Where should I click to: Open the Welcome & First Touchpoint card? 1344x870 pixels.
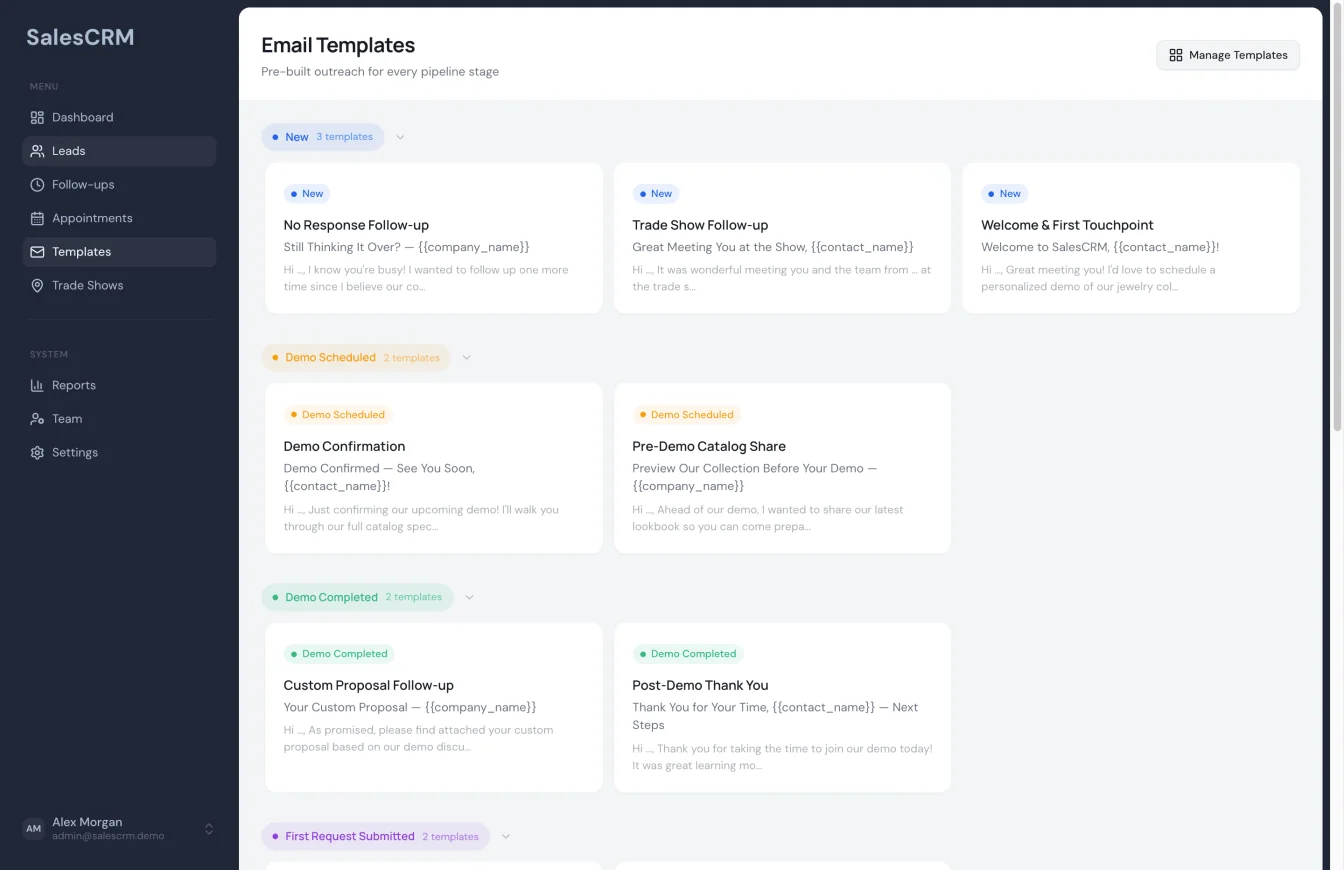click(1130, 238)
